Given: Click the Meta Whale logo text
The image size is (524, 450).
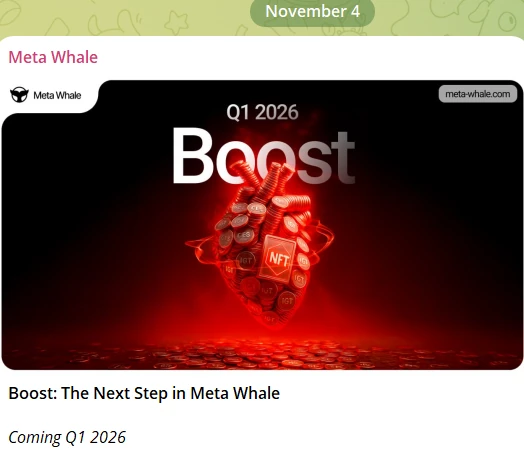Looking at the screenshot, I should tap(57, 95).
